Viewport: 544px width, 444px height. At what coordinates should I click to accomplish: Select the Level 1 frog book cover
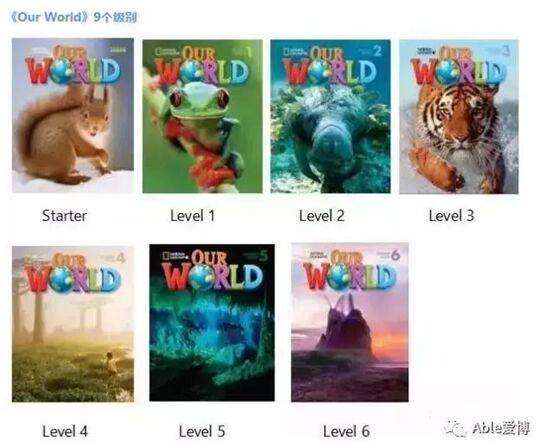point(203,116)
